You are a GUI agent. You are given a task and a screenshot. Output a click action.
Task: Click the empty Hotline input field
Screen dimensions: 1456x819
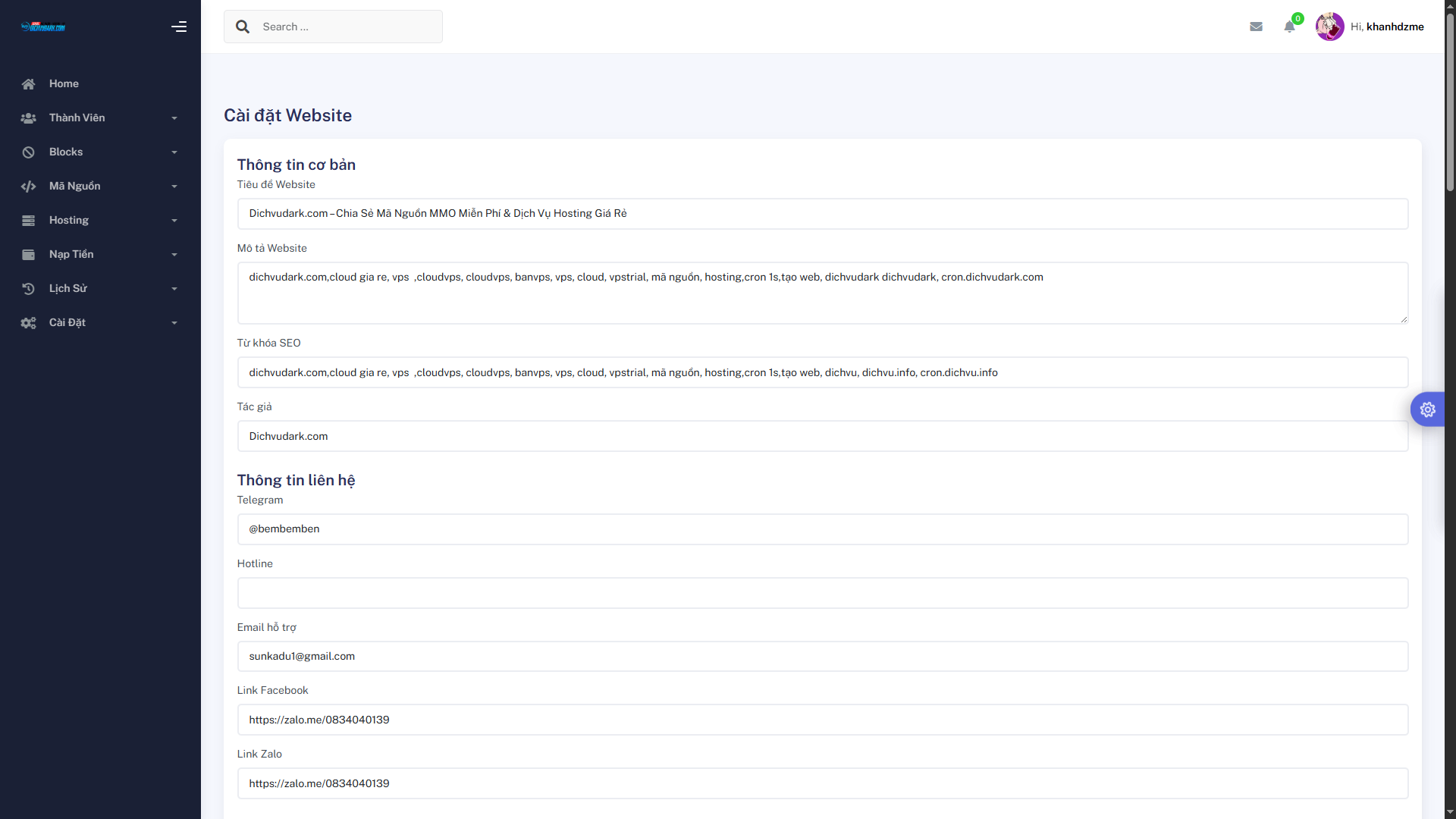click(822, 593)
